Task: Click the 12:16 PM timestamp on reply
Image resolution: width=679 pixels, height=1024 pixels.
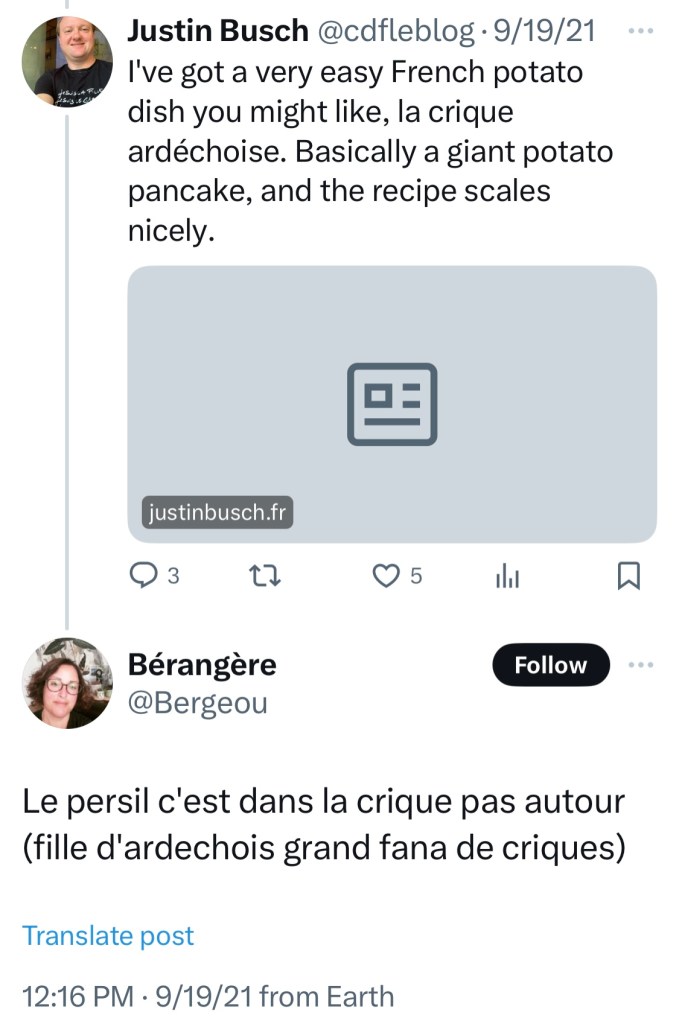Action: 77,996
